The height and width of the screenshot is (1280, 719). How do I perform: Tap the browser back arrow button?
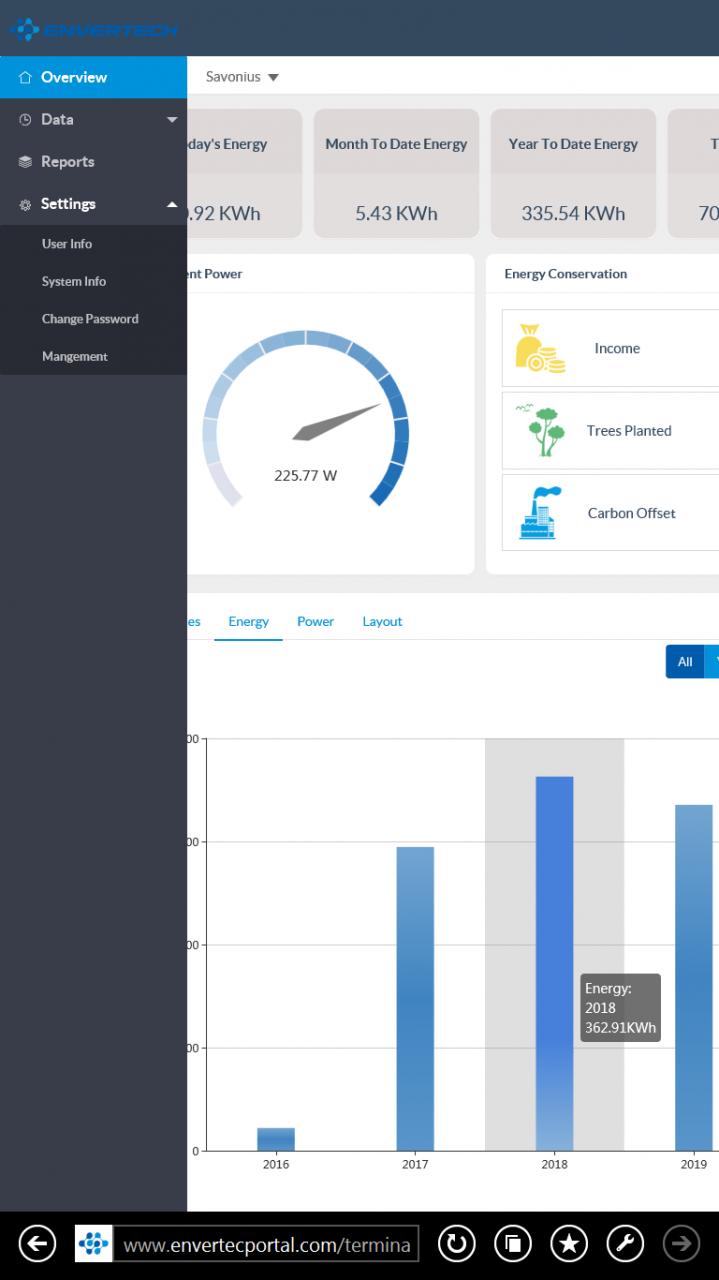(38, 1244)
